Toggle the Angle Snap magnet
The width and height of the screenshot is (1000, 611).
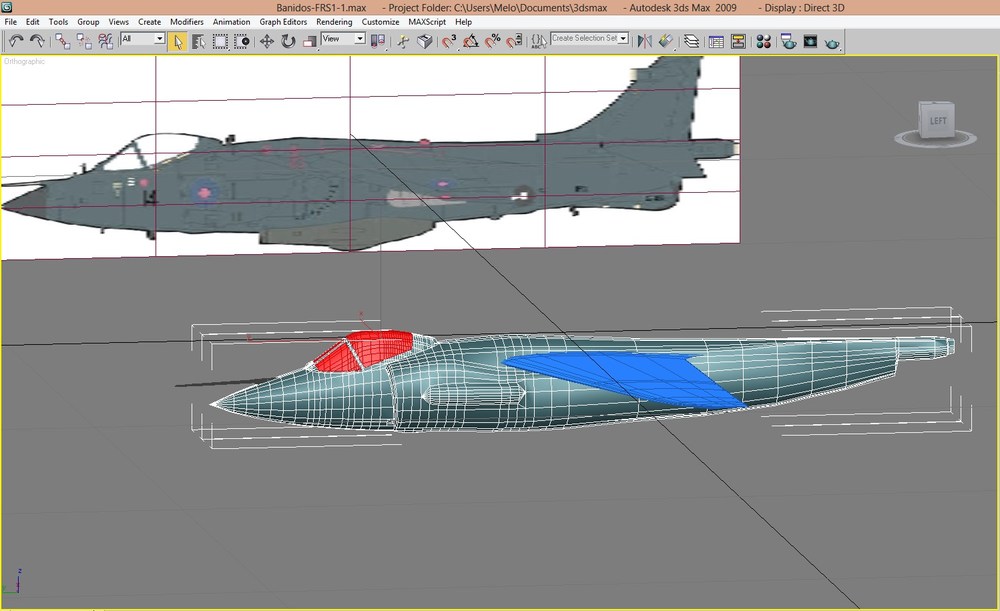[x=471, y=42]
